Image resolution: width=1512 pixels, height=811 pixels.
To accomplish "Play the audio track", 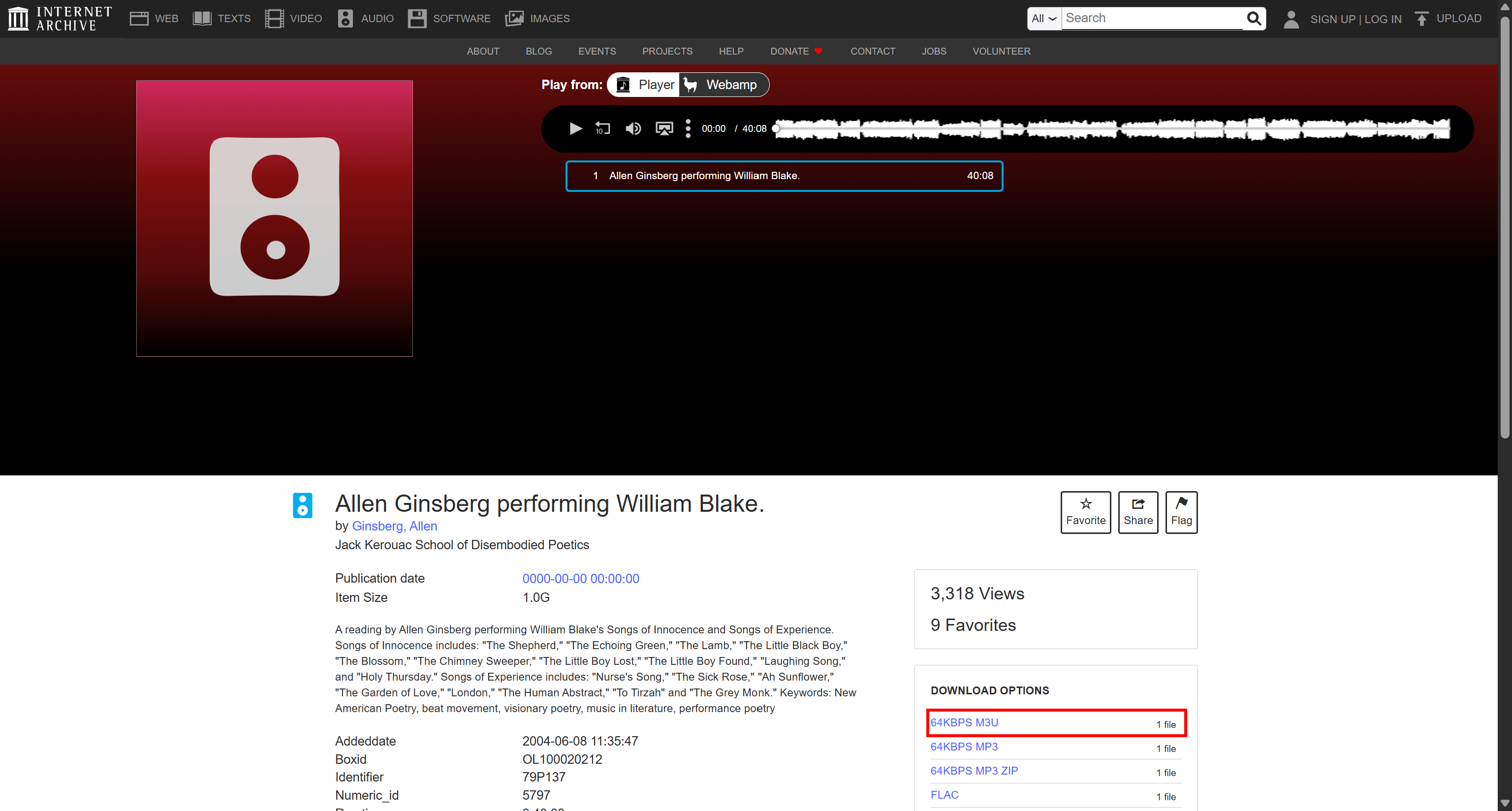I will (x=575, y=128).
